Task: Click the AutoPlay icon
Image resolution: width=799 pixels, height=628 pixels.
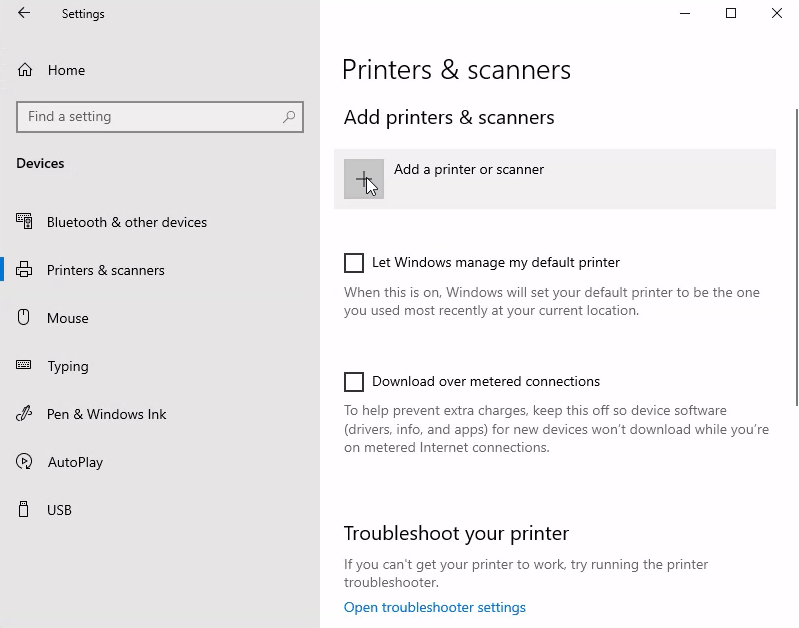Action: point(24,461)
